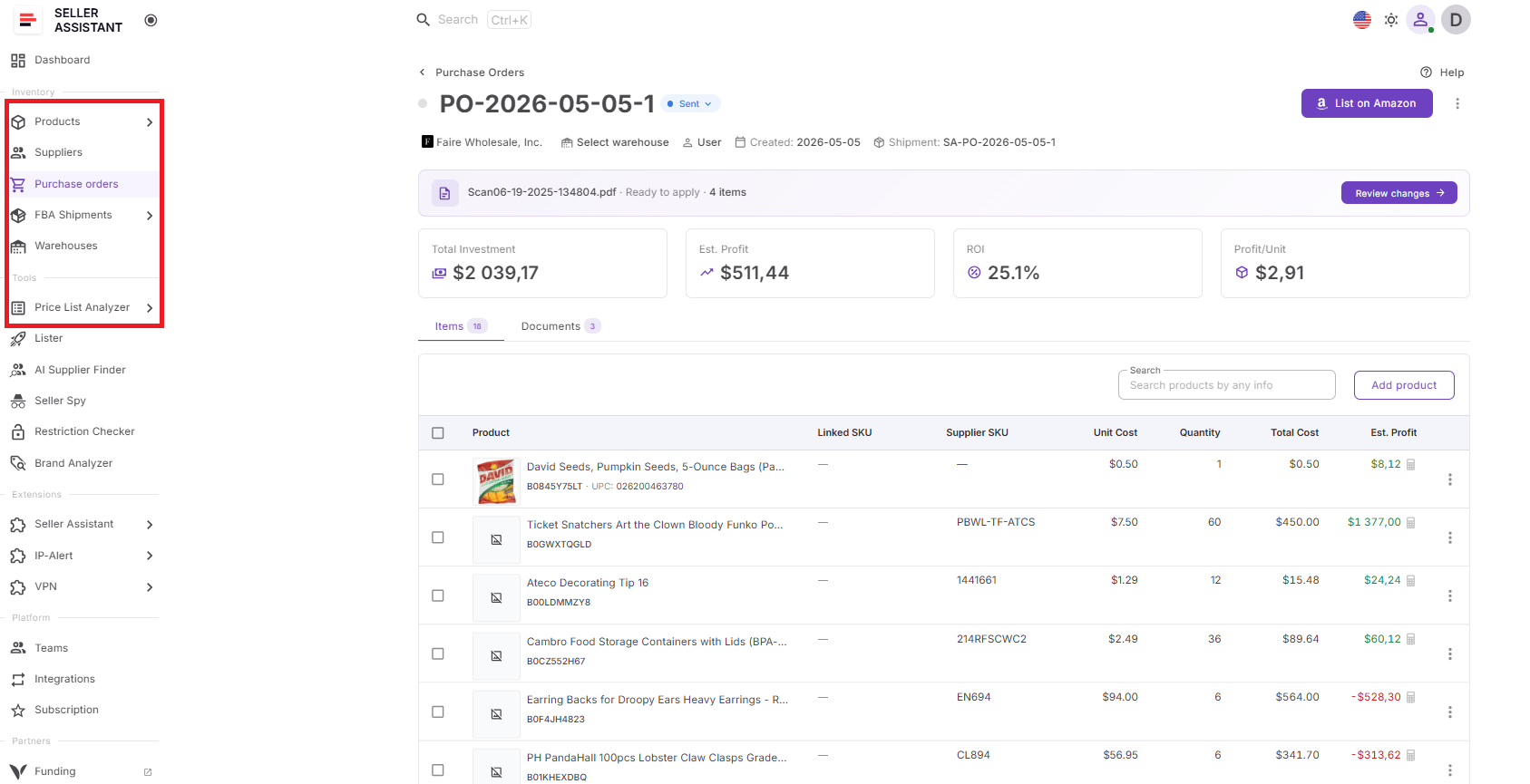Open the Select warehouse picker
The height and width of the screenshot is (784, 1530).
pos(615,142)
